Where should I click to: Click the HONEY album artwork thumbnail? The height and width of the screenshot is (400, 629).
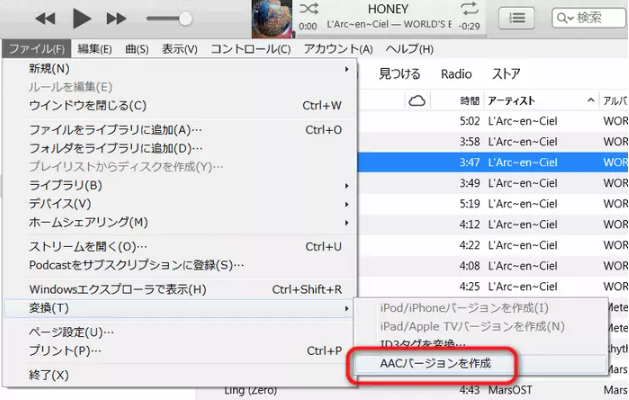point(272,19)
